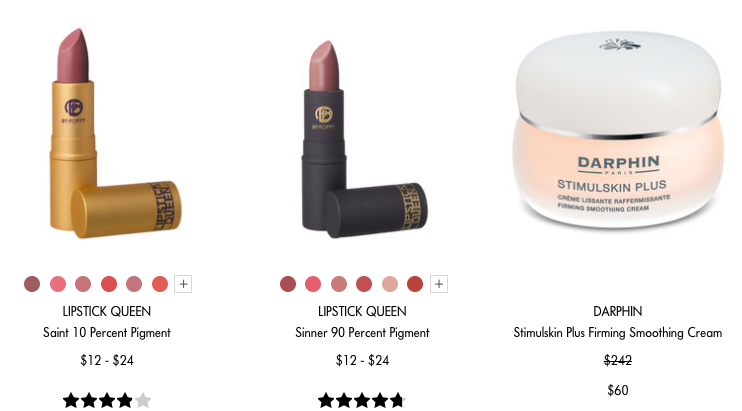Choose pale nude swatch for Sinner lipstick

pyautogui.click(x=389, y=284)
